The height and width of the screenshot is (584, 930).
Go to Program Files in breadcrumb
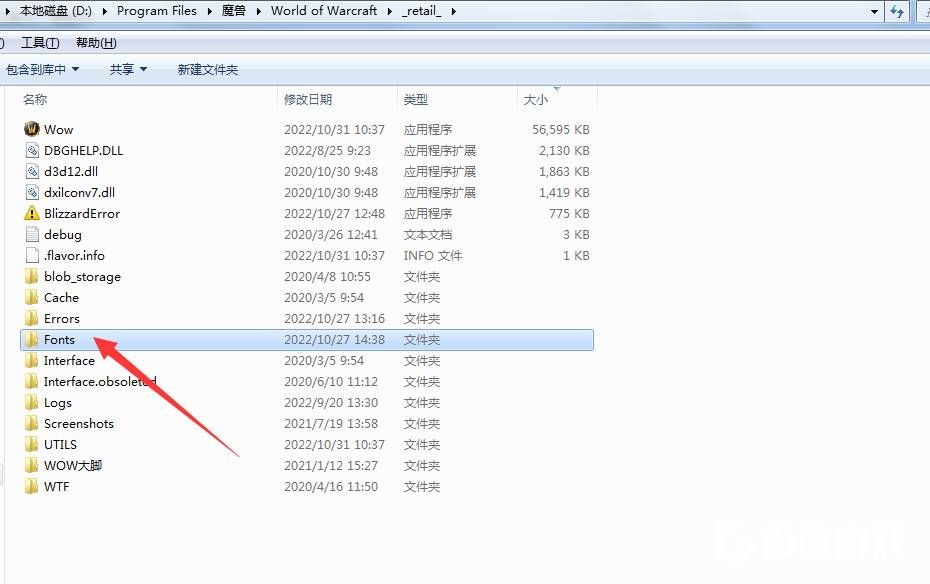pos(157,11)
